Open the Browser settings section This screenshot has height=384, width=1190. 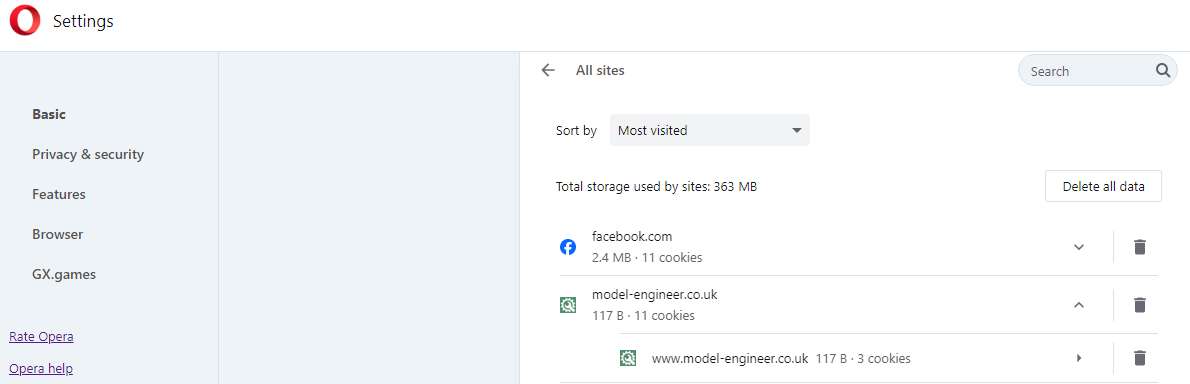[x=58, y=234]
